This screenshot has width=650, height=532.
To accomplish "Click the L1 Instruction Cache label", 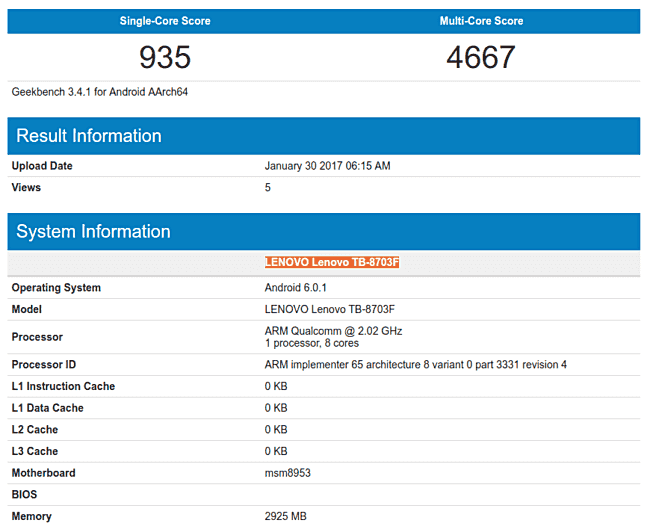I will pyautogui.click(x=63, y=387).
